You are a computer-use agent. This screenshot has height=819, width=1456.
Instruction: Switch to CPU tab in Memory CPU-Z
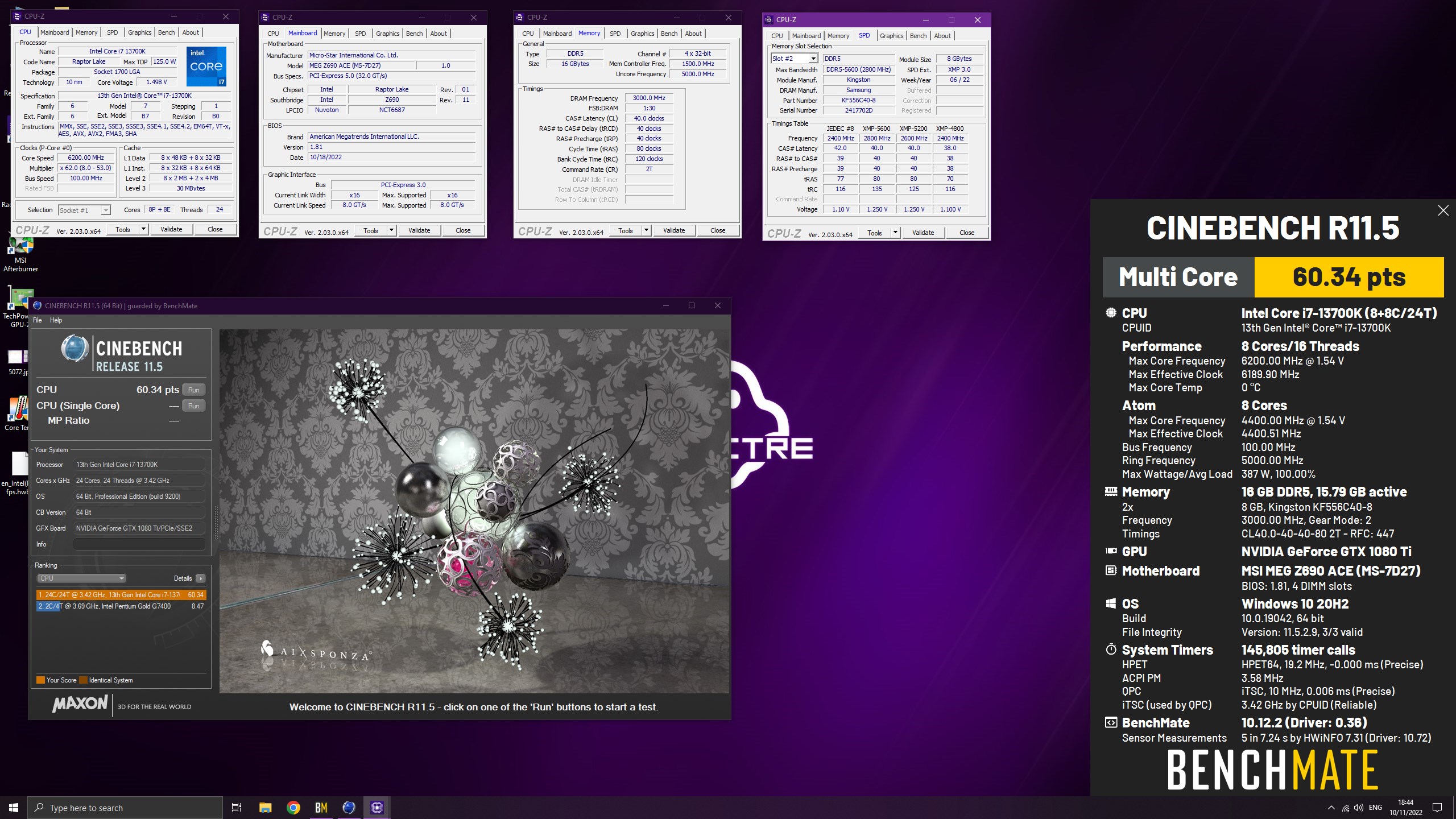528,34
